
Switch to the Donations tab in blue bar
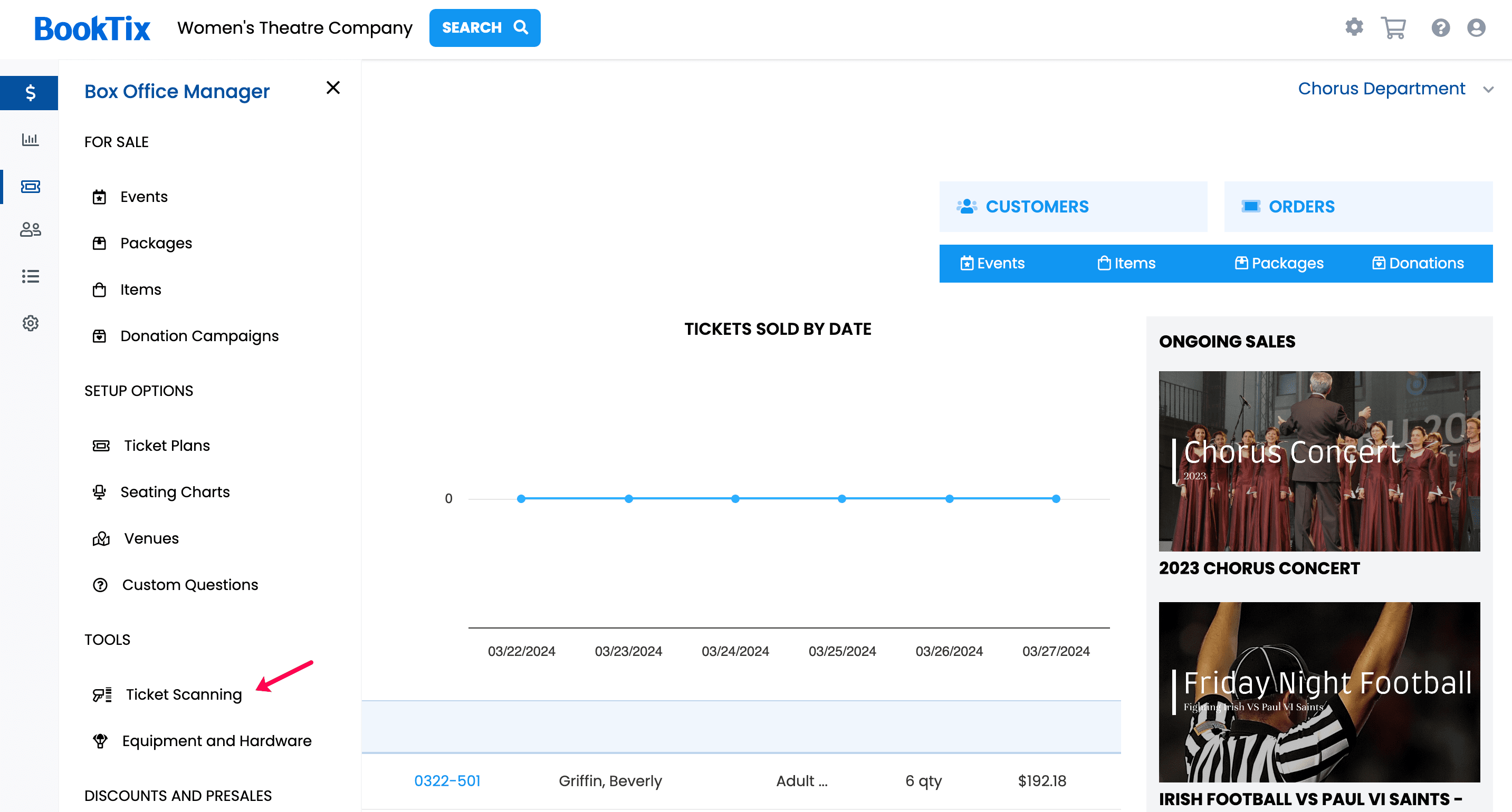click(1418, 264)
